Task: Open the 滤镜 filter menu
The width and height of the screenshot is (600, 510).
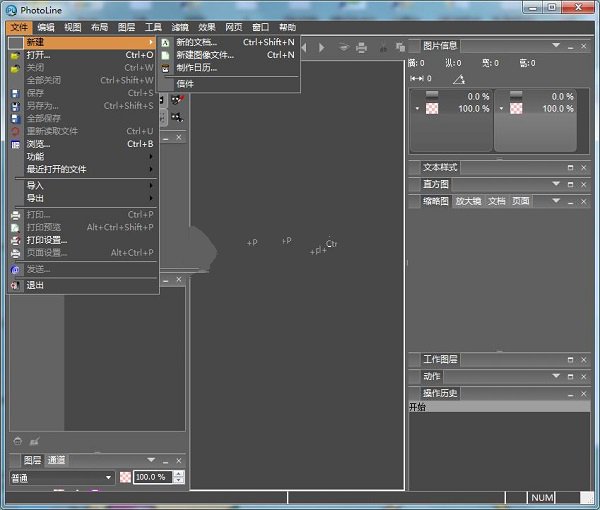Action: (180, 28)
